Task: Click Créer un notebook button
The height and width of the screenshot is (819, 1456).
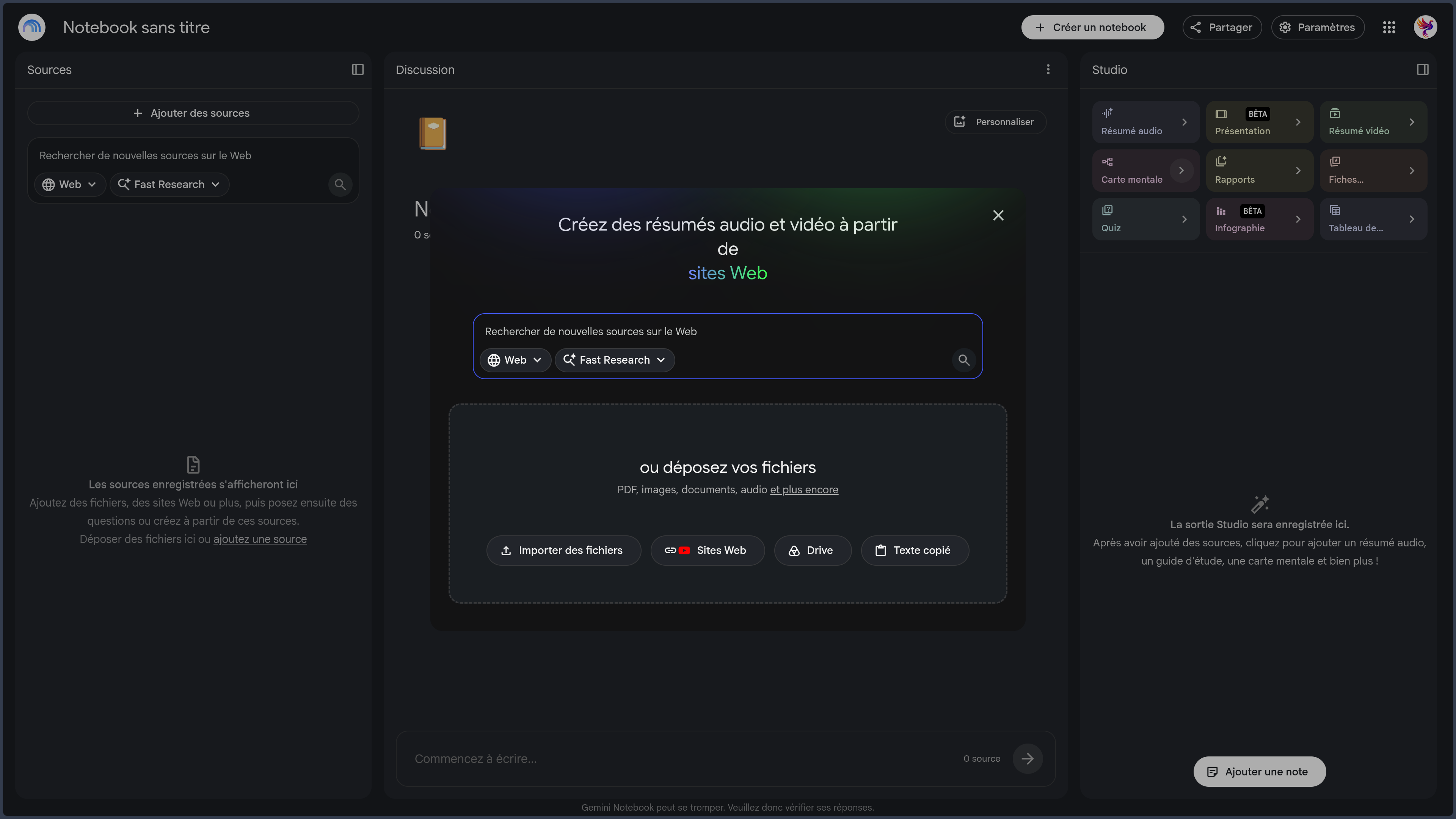Action: pyautogui.click(x=1092, y=27)
